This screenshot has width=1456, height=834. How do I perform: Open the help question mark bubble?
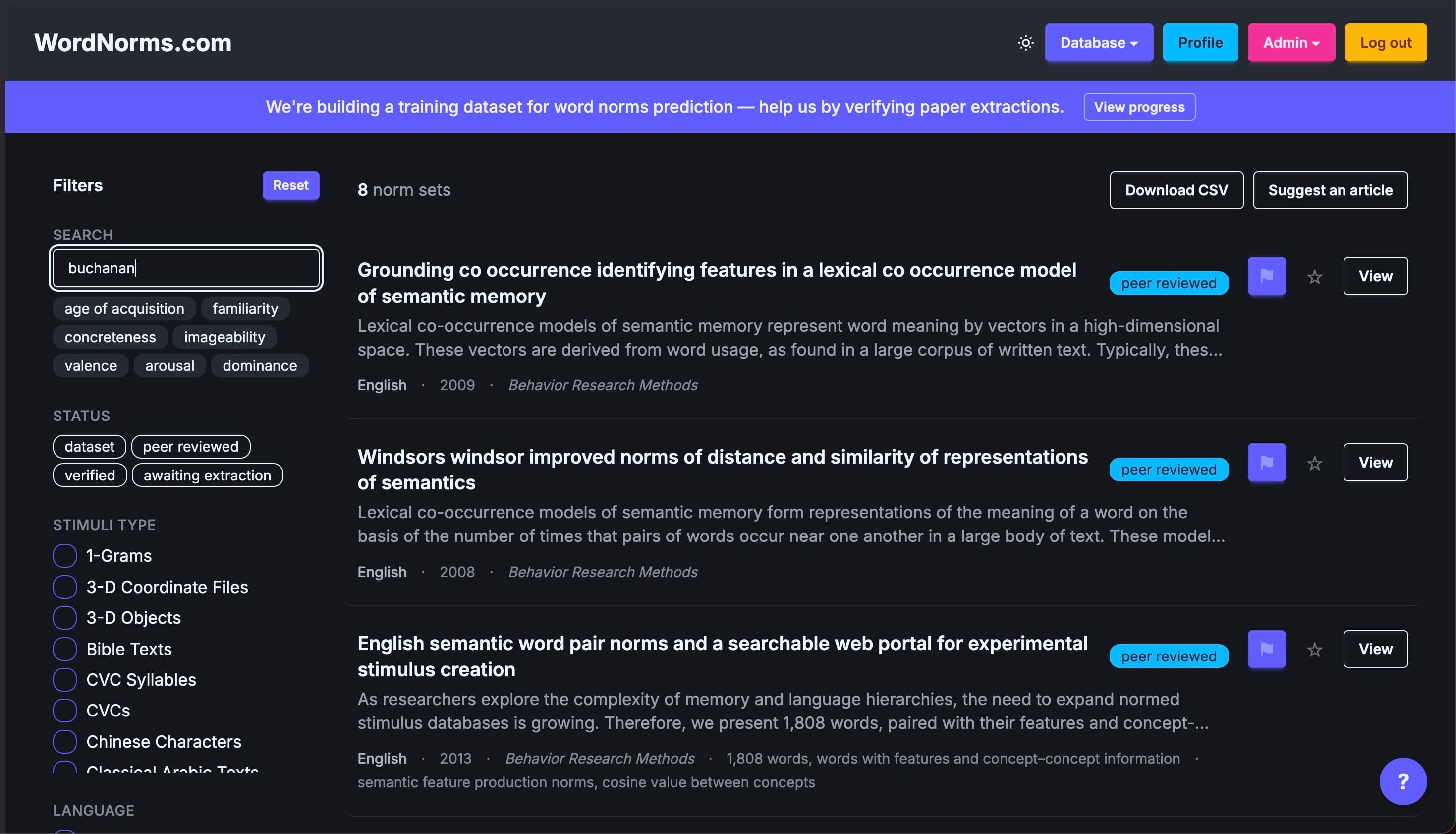tap(1403, 781)
